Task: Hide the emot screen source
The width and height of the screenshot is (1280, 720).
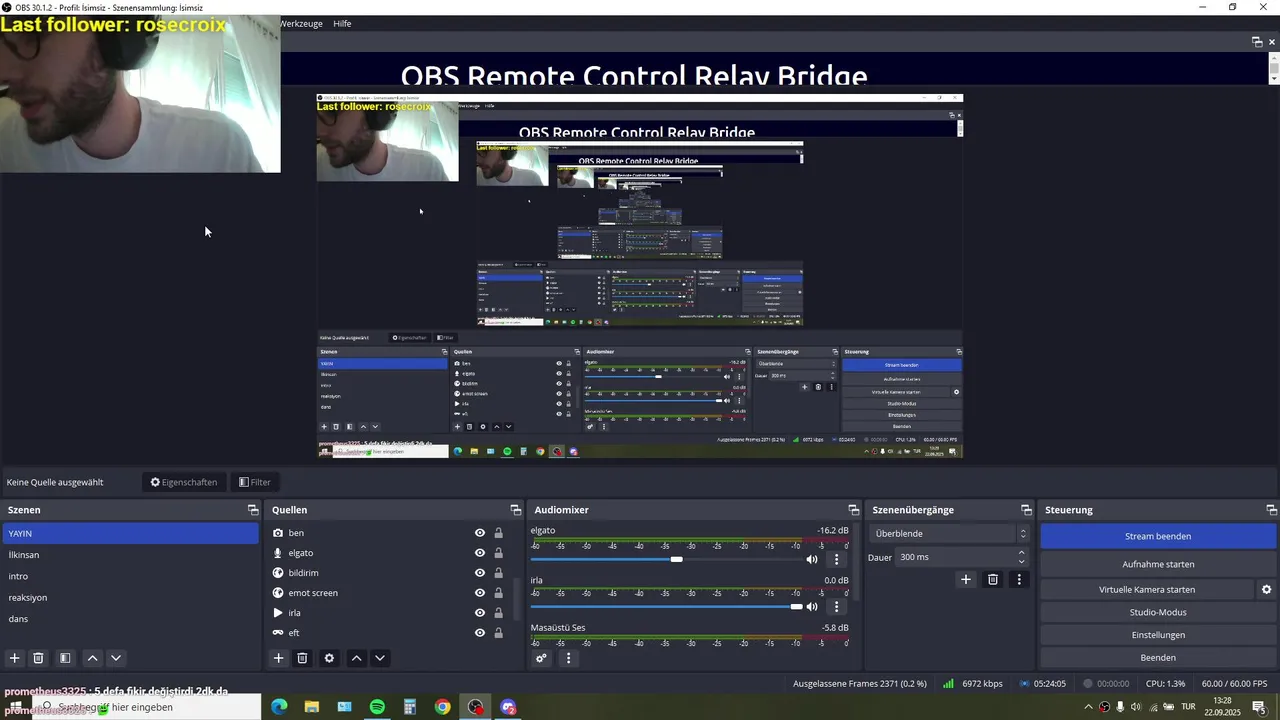Action: coord(480,593)
